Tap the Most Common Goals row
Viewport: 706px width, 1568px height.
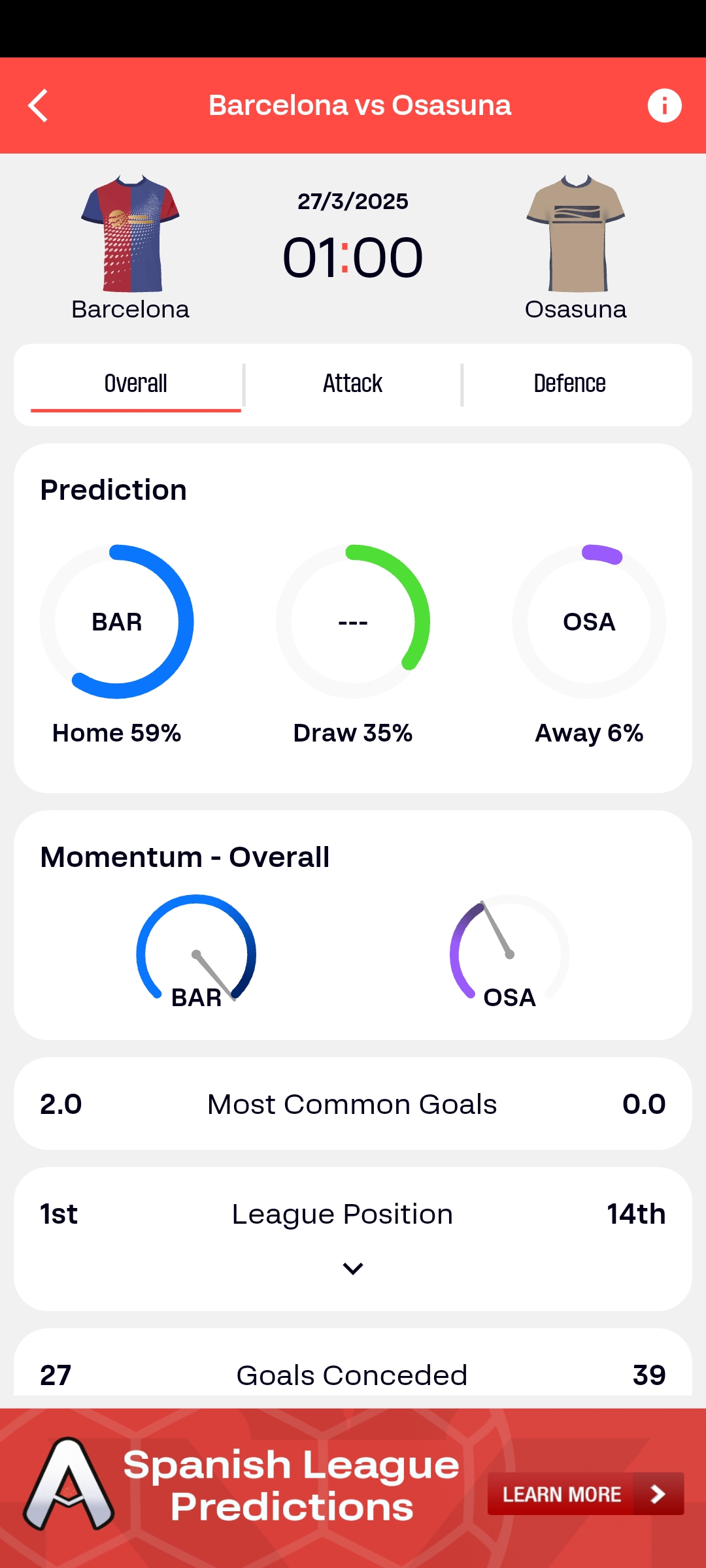[x=353, y=1104]
